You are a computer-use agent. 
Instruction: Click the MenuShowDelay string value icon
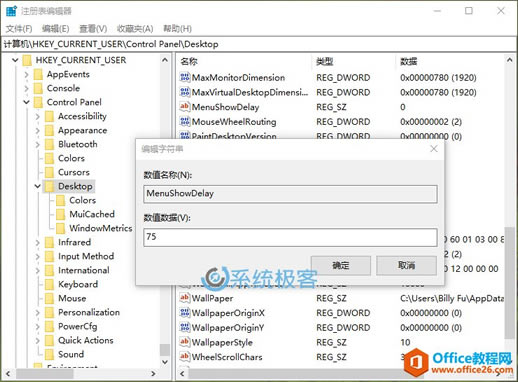click(185, 107)
